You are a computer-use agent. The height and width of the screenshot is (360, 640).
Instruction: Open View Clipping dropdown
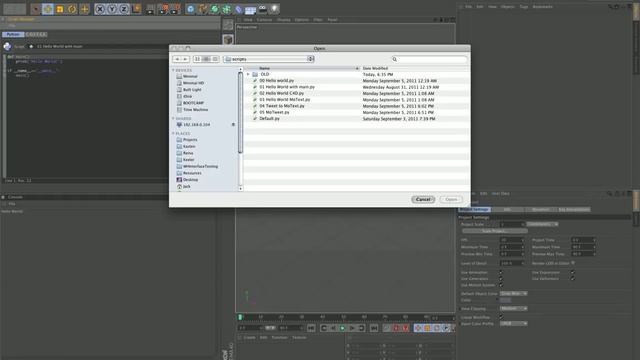tap(513, 309)
